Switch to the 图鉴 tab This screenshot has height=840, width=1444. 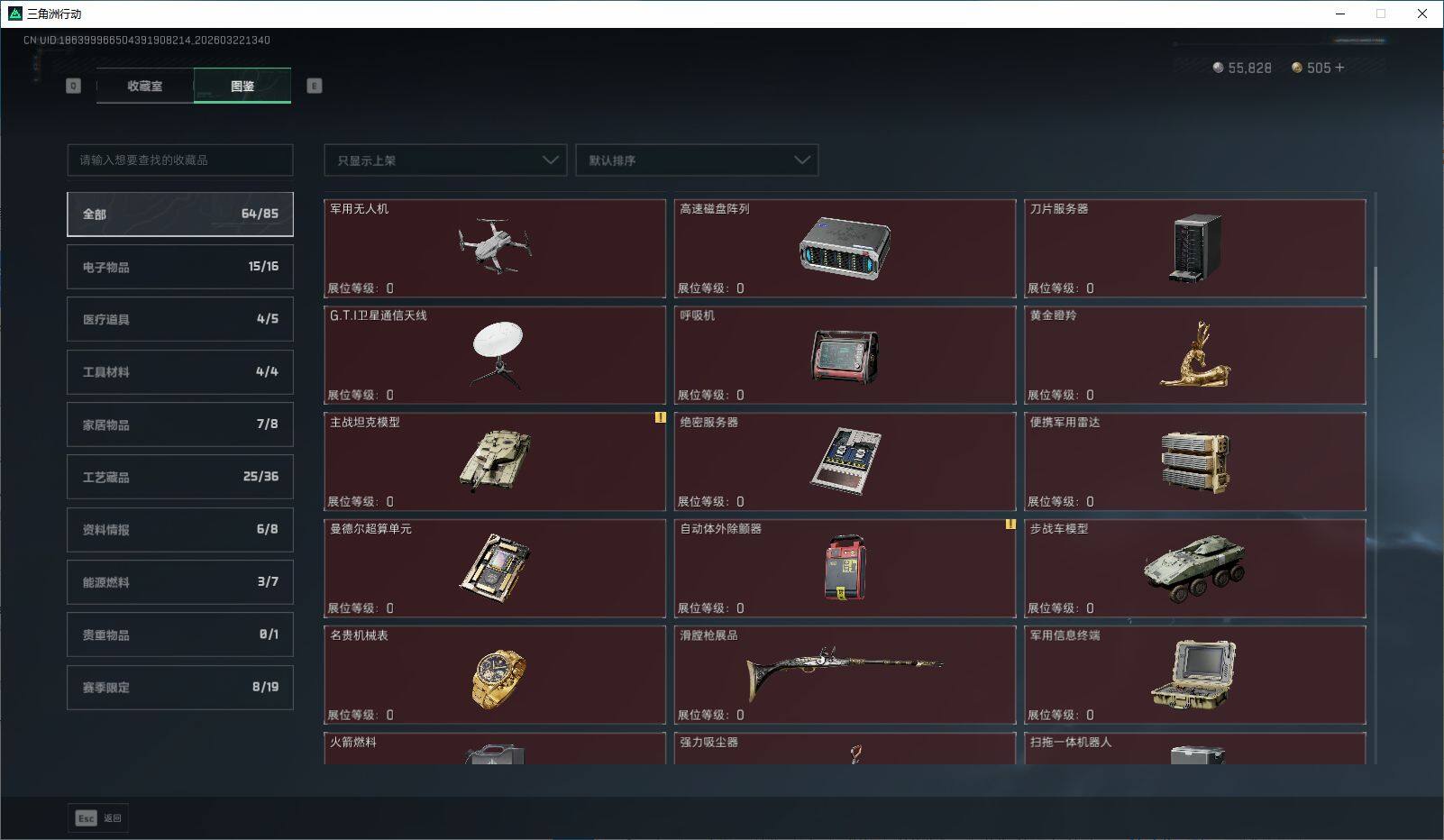[242, 86]
